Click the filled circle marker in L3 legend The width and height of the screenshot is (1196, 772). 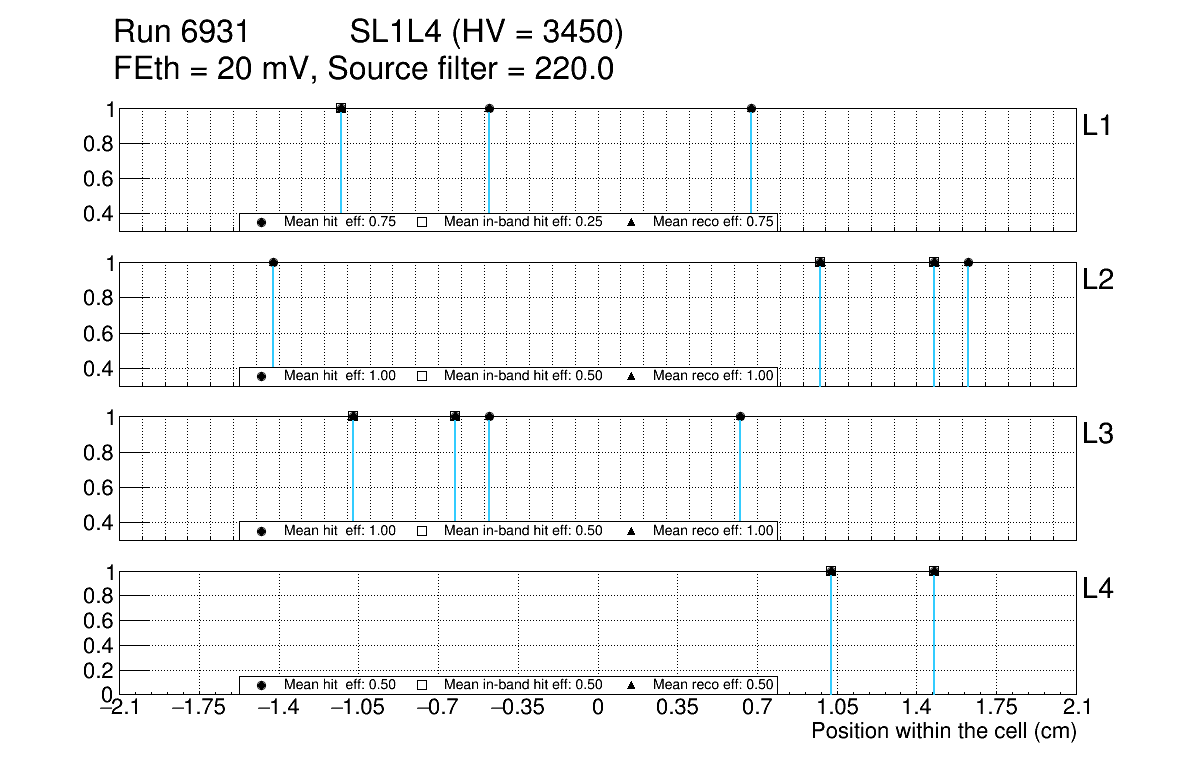click(x=261, y=531)
